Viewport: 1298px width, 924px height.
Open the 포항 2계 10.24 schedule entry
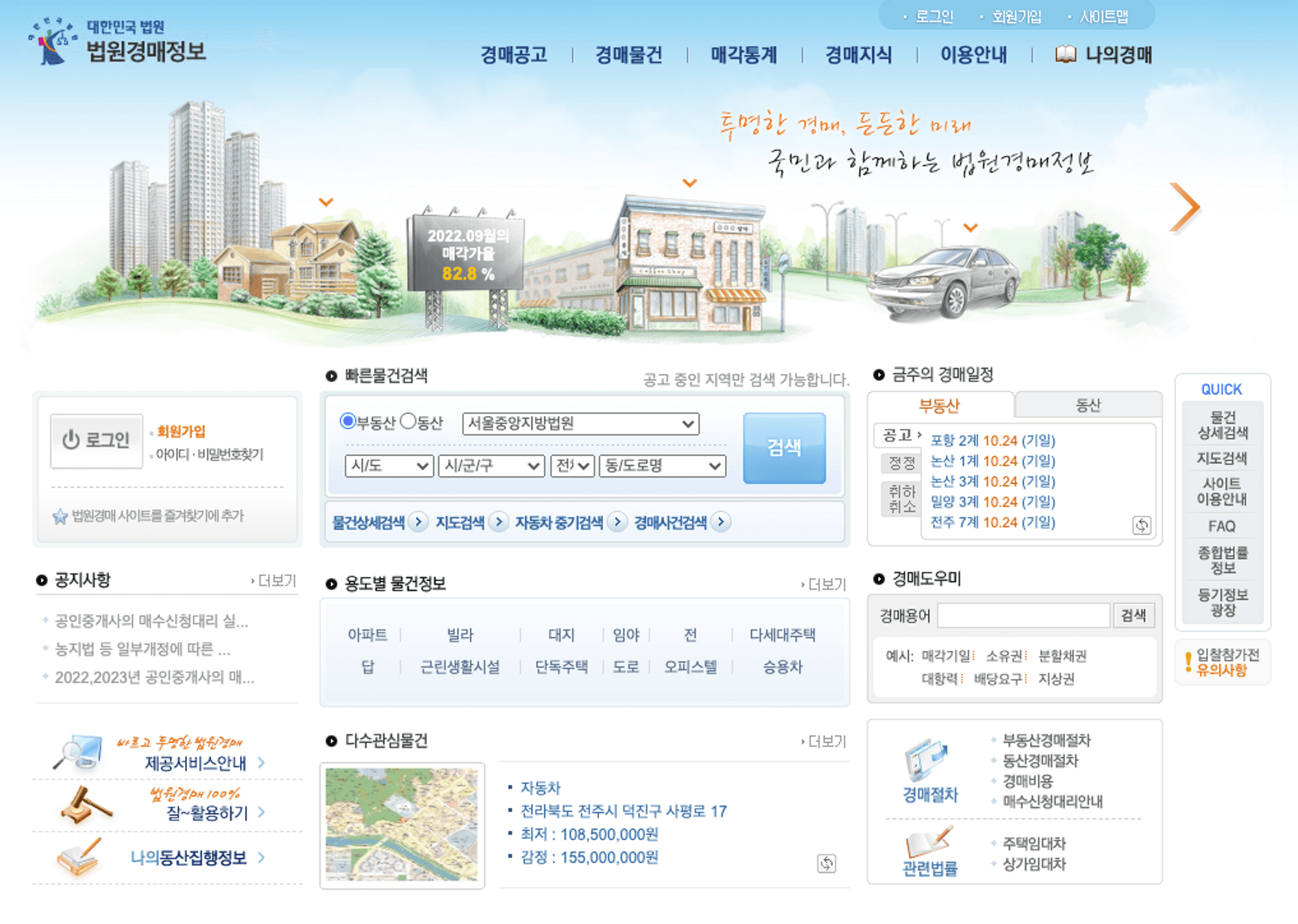pos(993,441)
